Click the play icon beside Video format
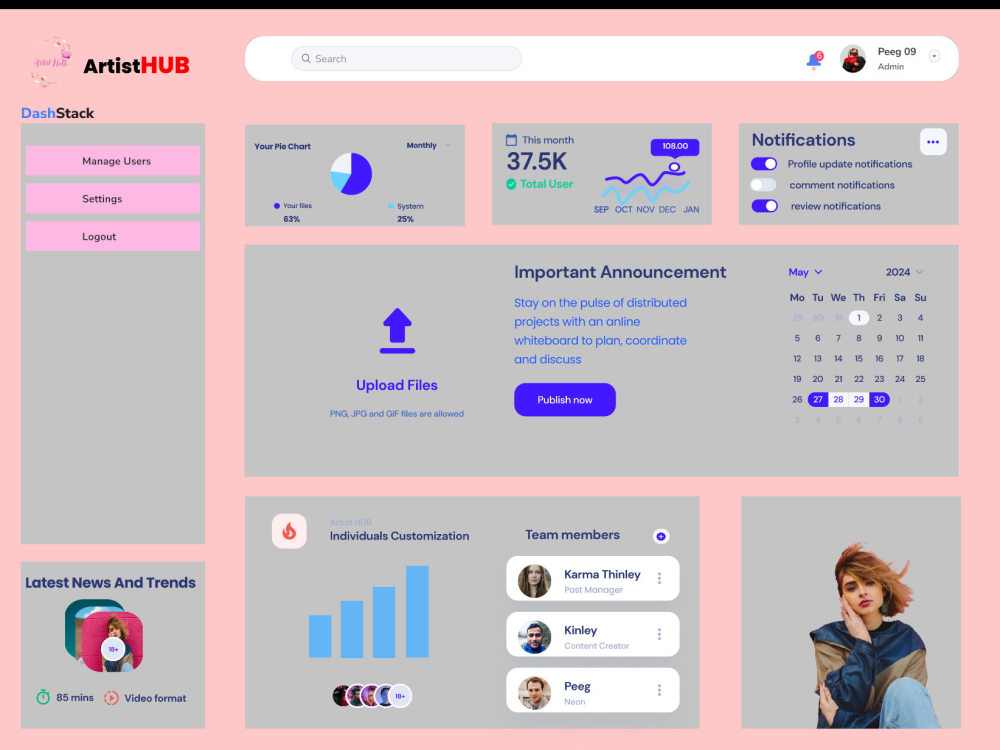1000x750 pixels. (112, 698)
